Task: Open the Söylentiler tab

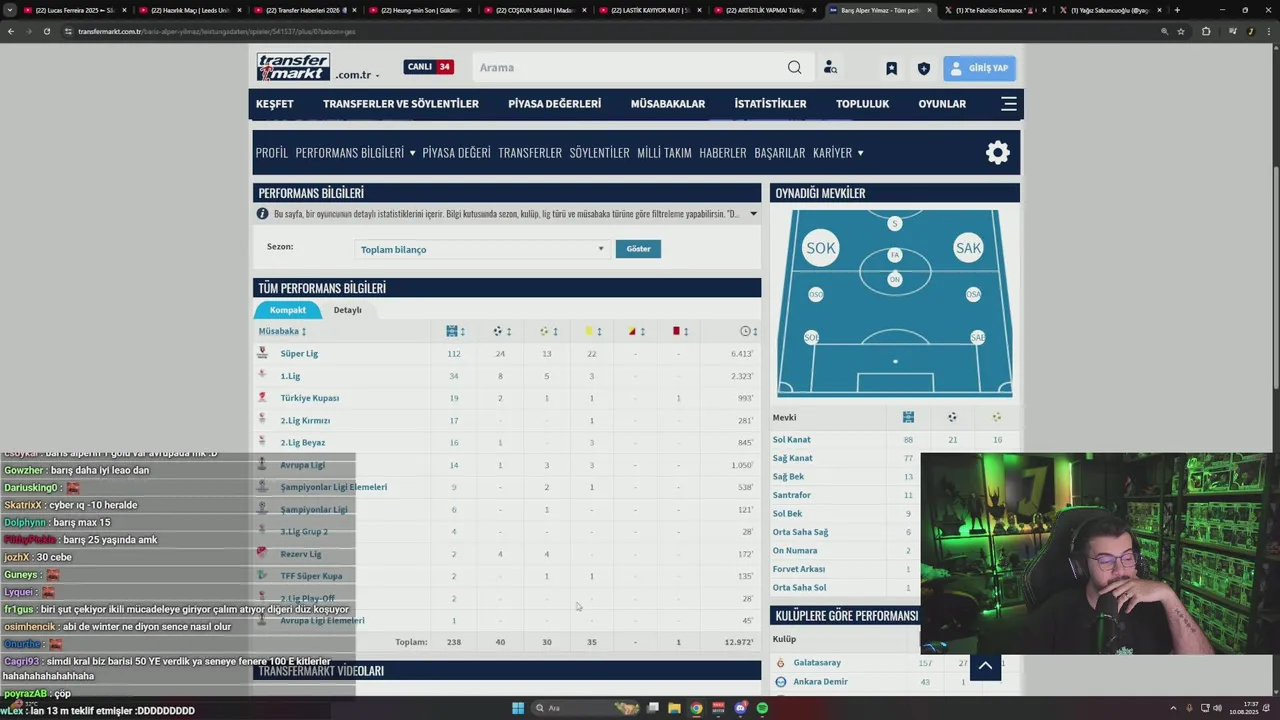Action: pos(599,153)
